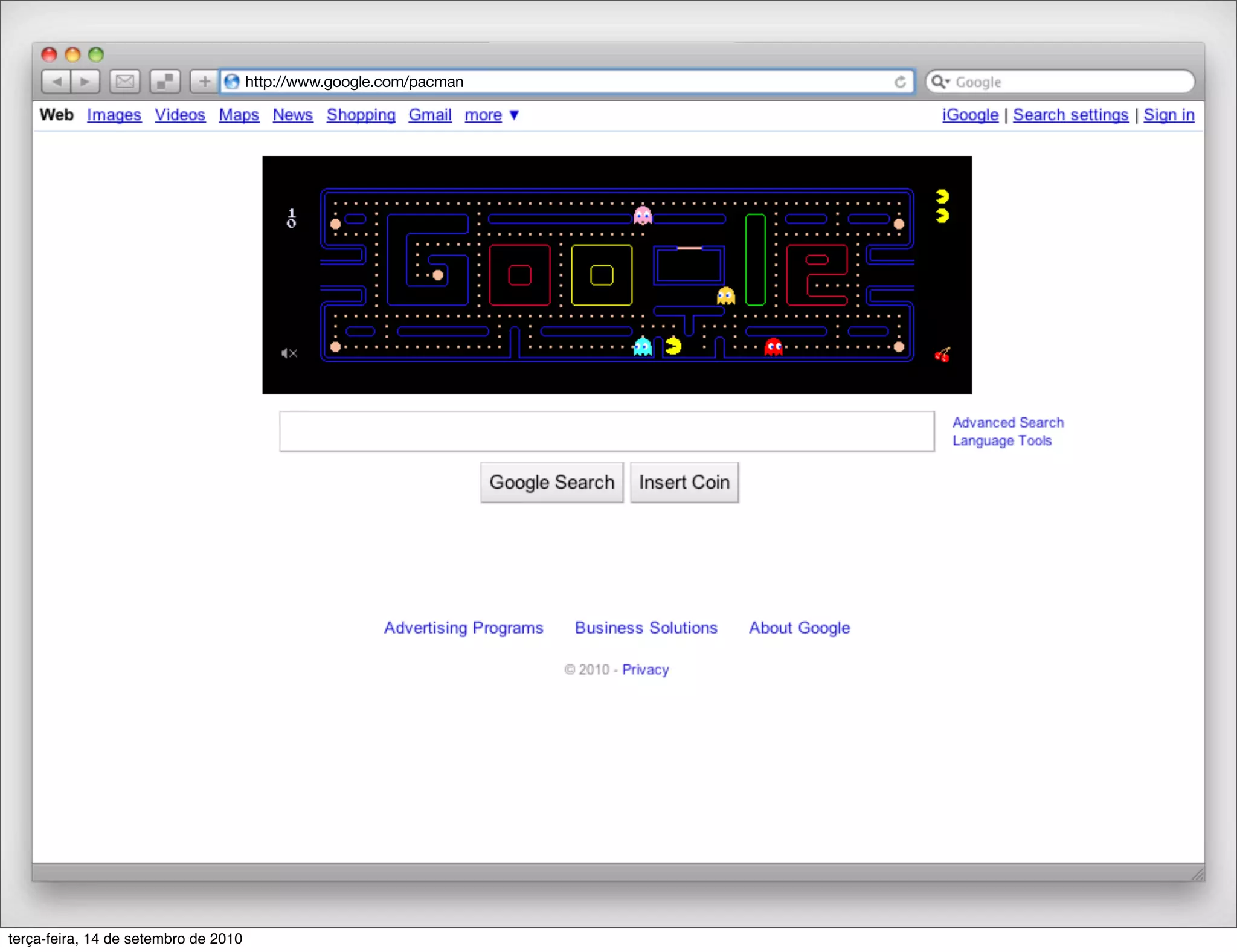The image size is (1237, 952).
Task: Grab the window resize handle corner
Action: tap(1197, 873)
